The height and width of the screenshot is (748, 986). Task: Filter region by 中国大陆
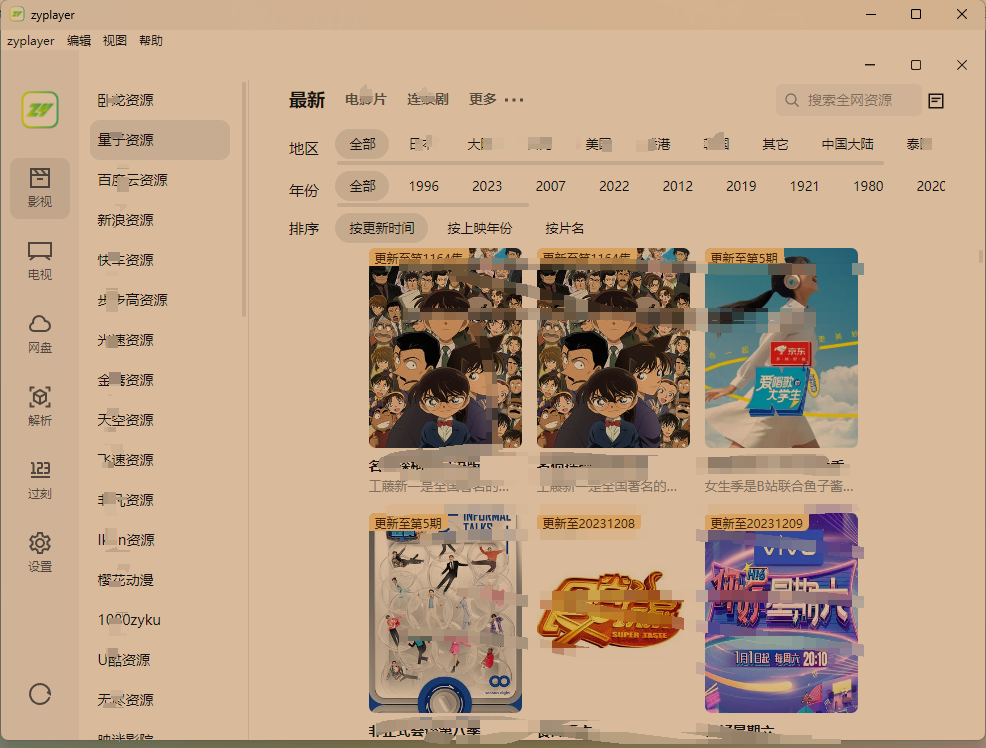click(848, 144)
